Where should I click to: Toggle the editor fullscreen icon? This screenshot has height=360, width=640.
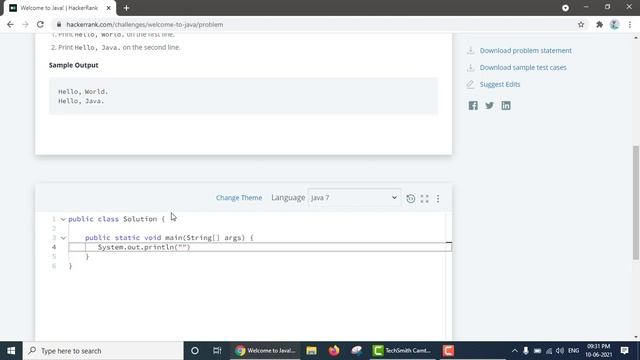click(x=424, y=198)
